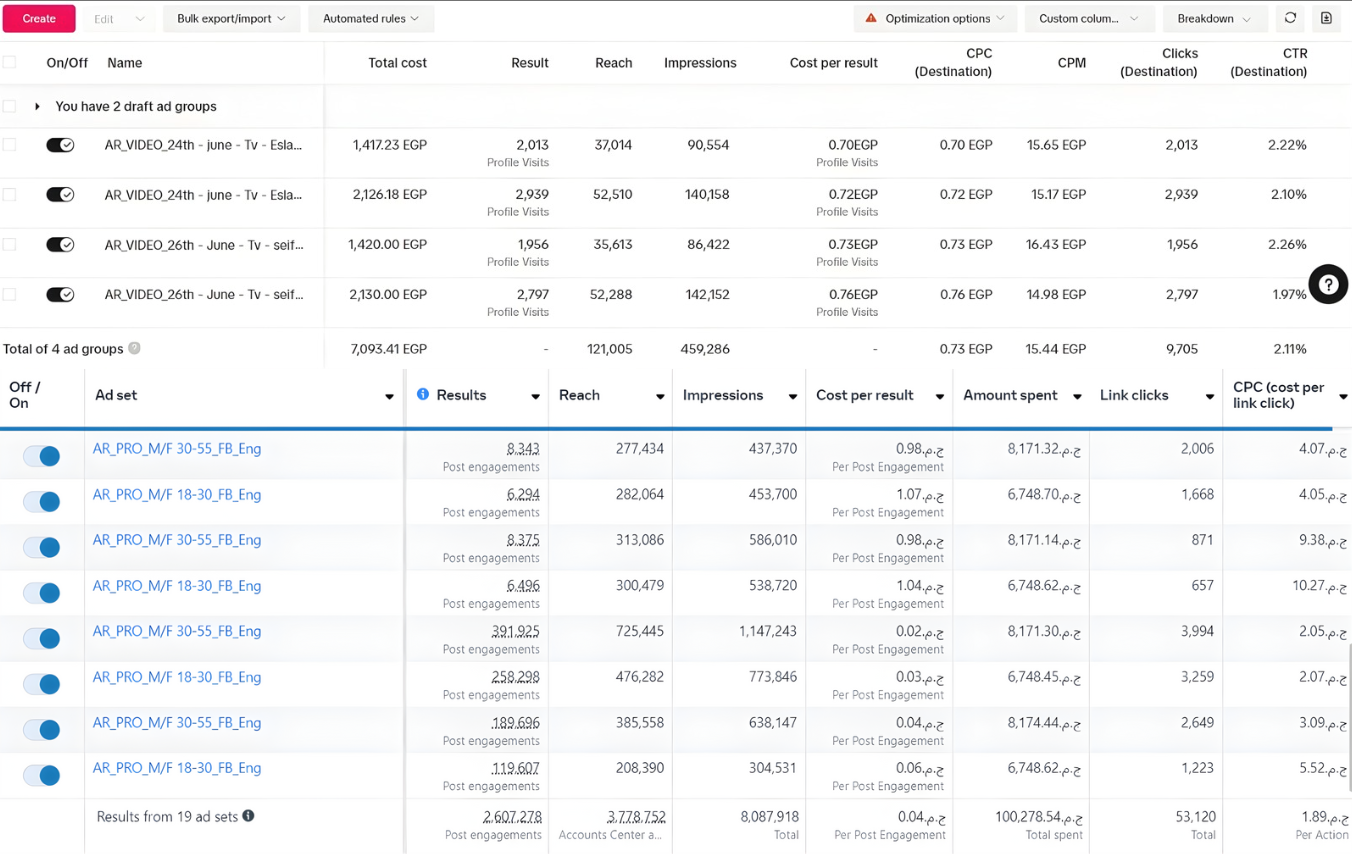Open the Custom columns dropdown
The height and width of the screenshot is (854, 1352).
coord(1088,19)
